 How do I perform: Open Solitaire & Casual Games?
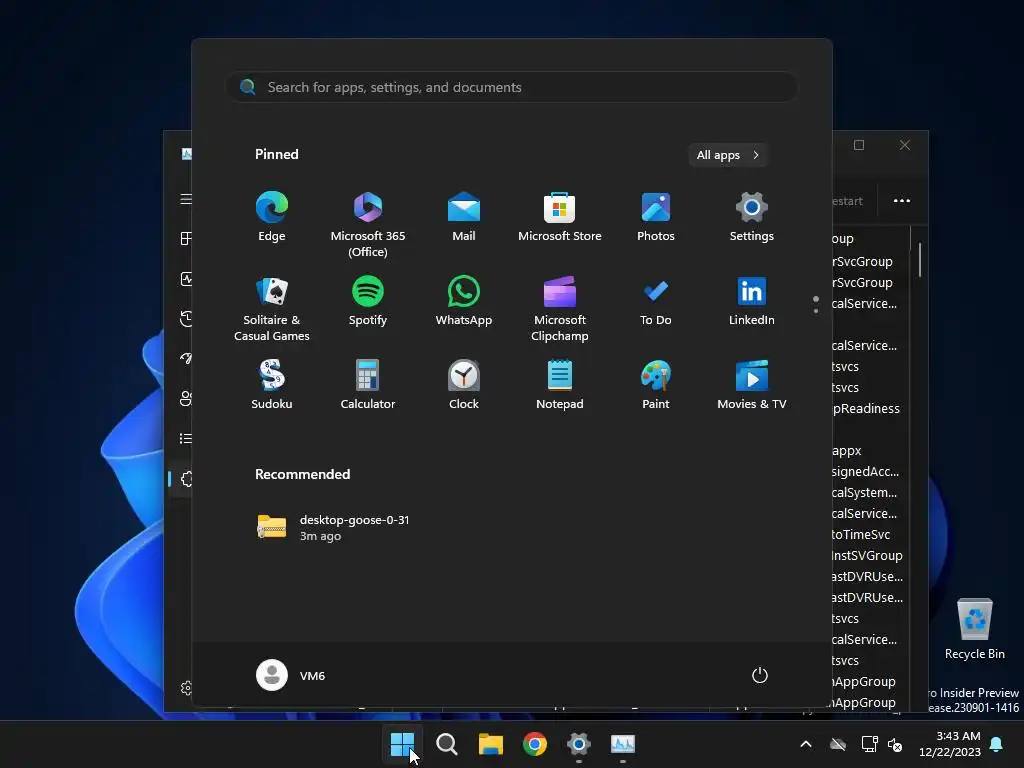point(272,310)
